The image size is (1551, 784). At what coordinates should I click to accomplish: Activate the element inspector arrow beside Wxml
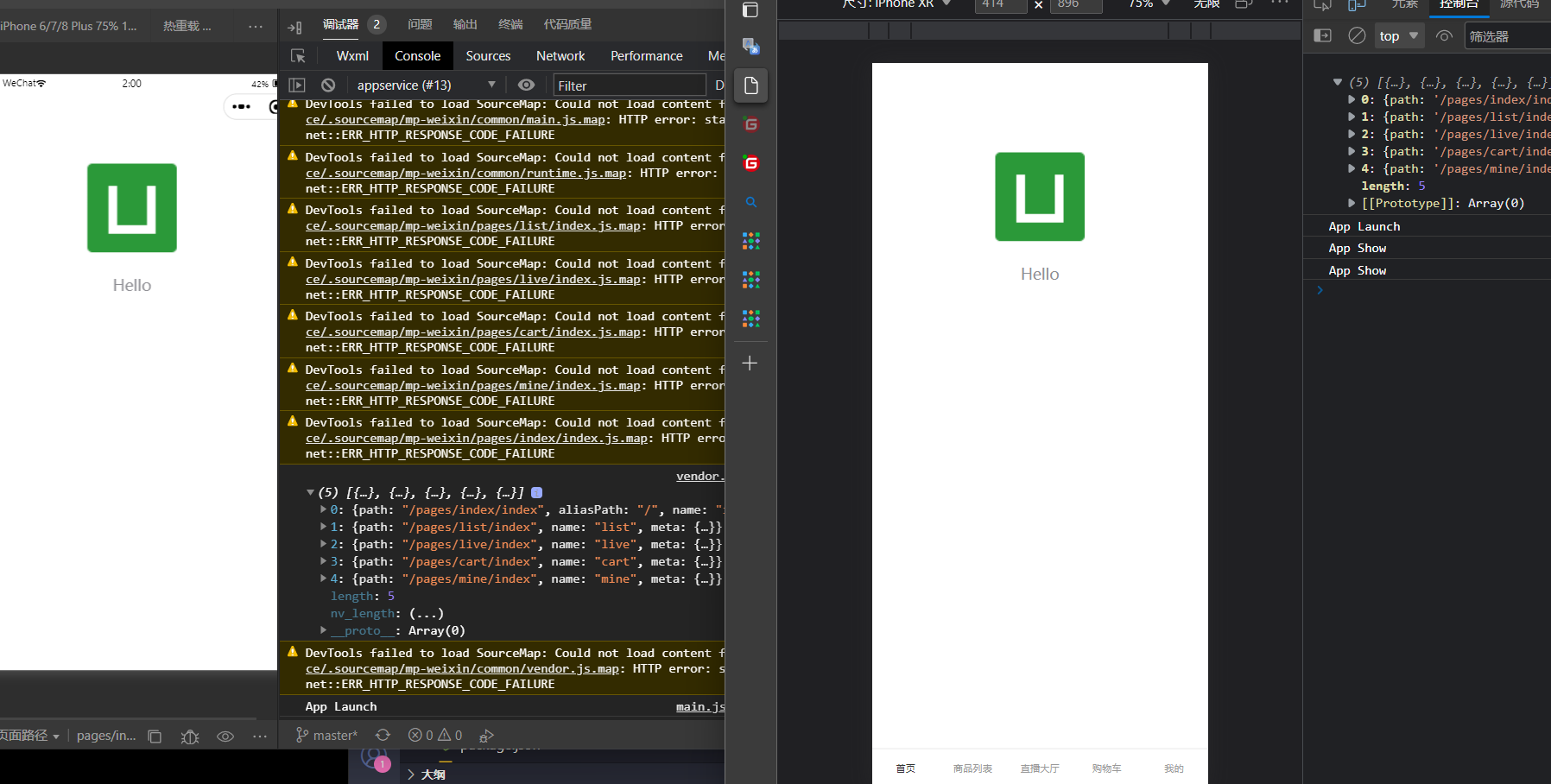point(298,56)
